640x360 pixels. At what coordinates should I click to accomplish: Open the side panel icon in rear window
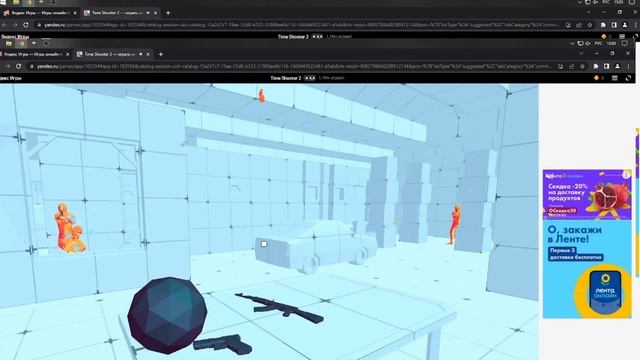coord(614,25)
